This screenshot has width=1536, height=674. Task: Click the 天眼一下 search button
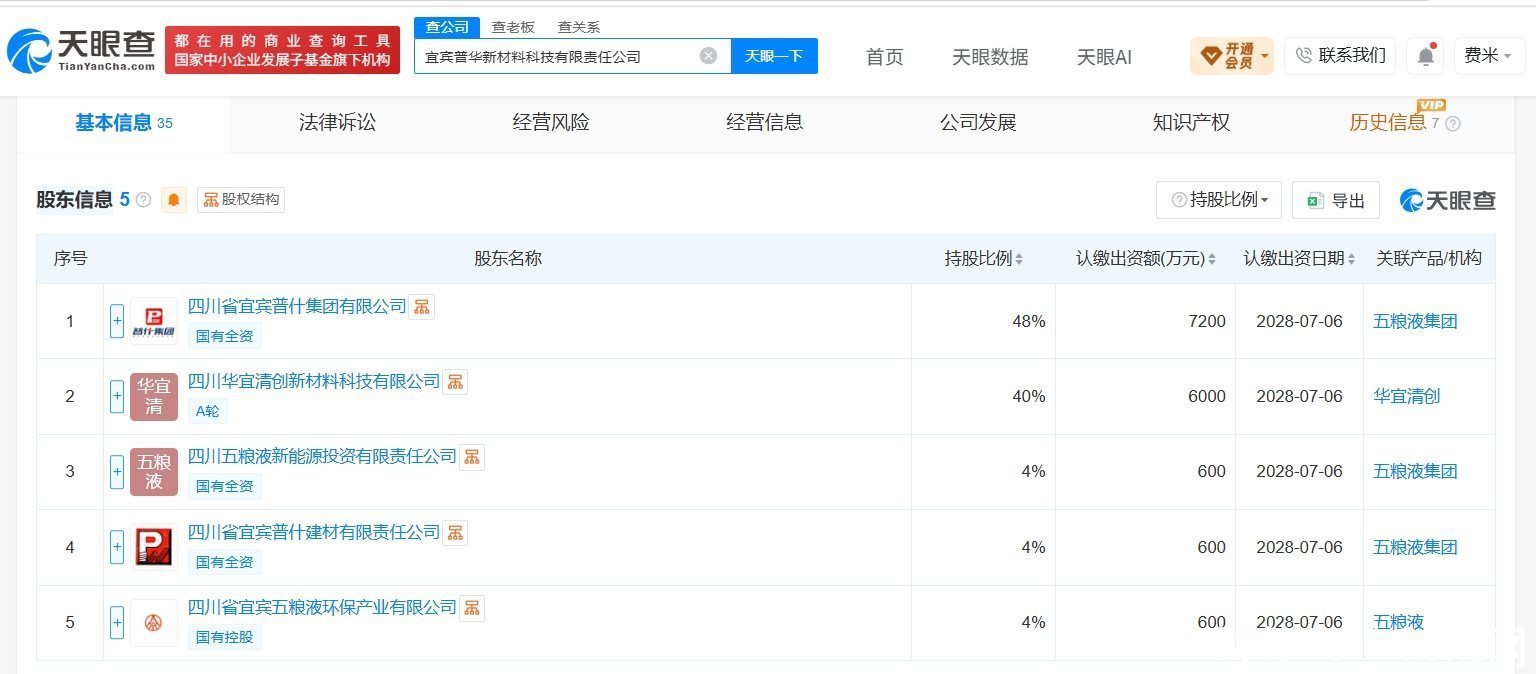pos(774,56)
